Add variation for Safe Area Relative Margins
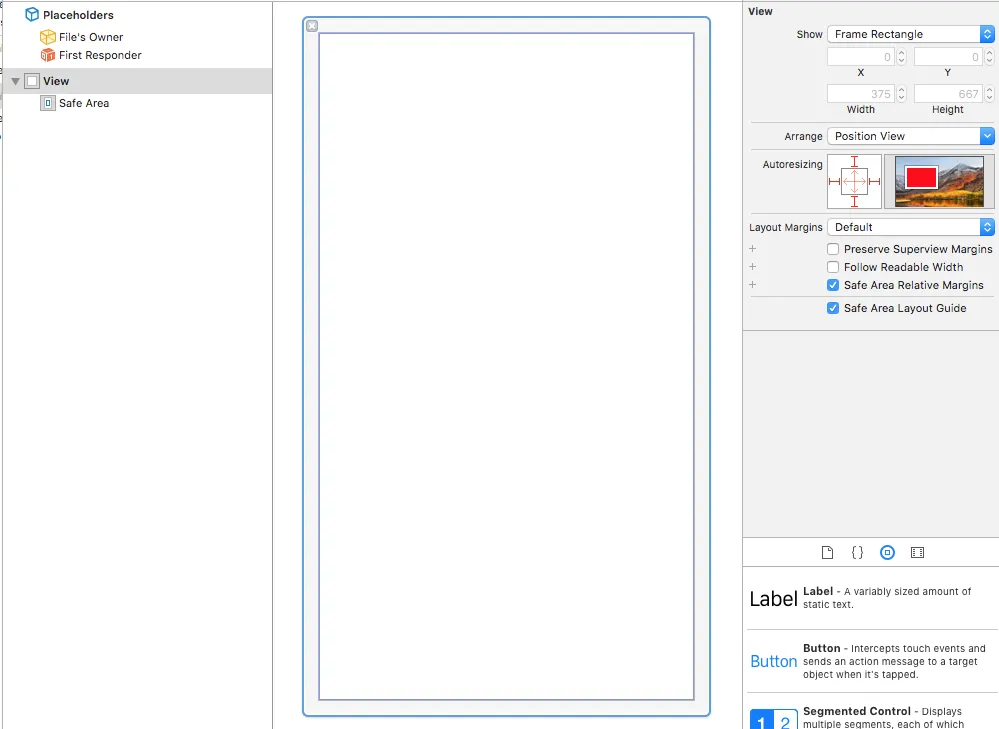 [x=752, y=284]
